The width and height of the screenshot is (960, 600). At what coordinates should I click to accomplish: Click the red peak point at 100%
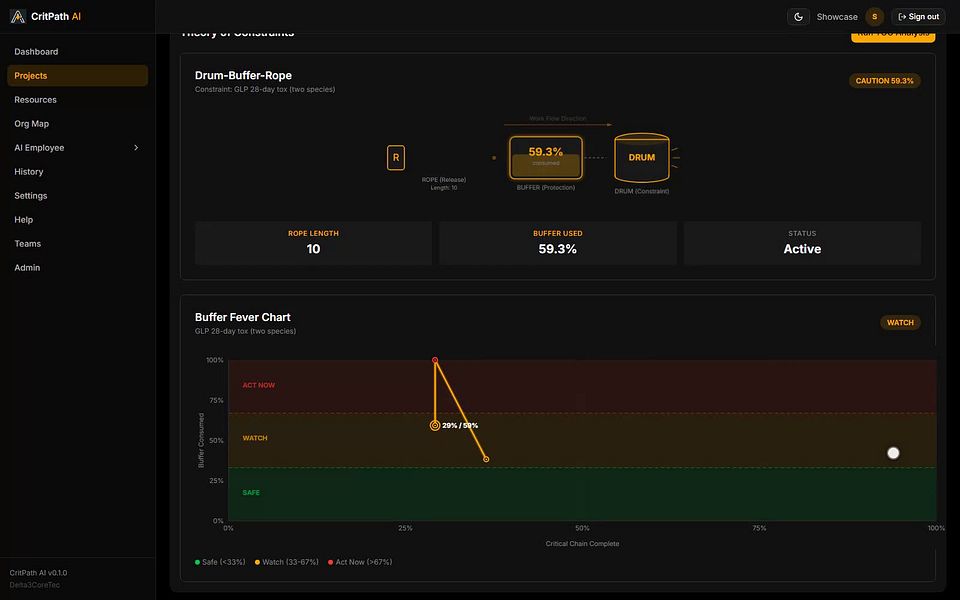pyautogui.click(x=435, y=360)
